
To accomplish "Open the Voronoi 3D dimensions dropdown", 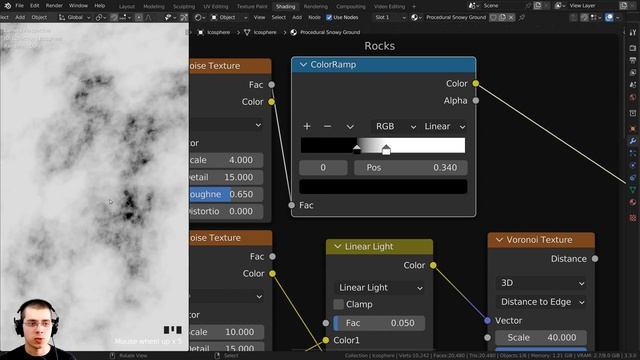I will pos(541,283).
